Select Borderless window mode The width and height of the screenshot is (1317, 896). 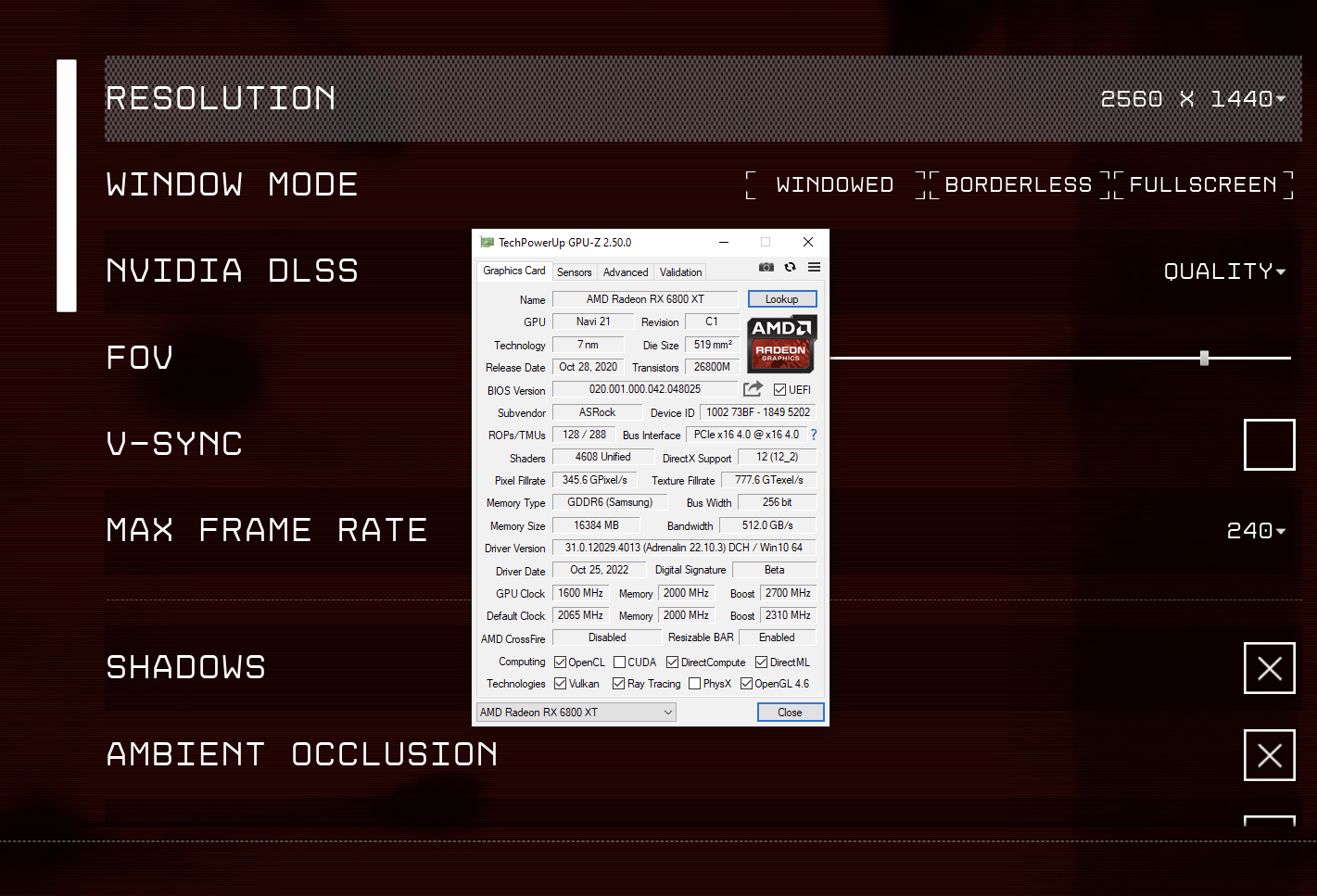click(1018, 184)
